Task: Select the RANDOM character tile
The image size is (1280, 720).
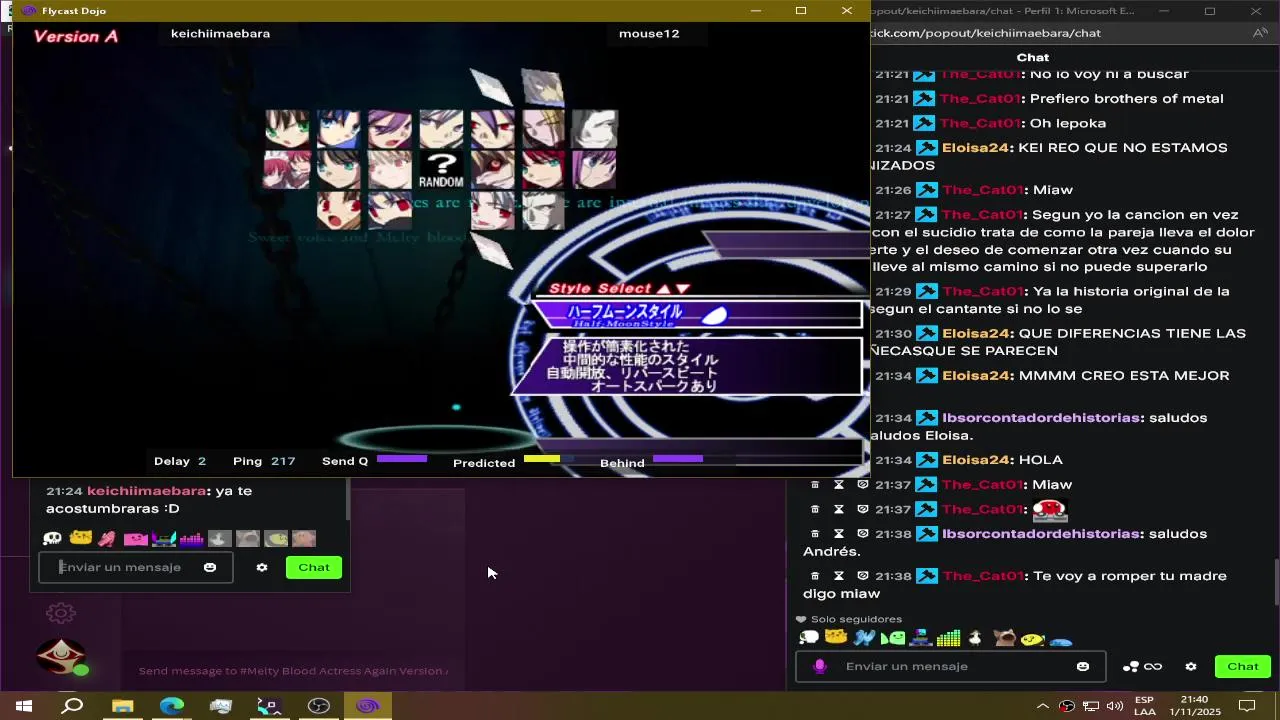Action: tap(441, 169)
